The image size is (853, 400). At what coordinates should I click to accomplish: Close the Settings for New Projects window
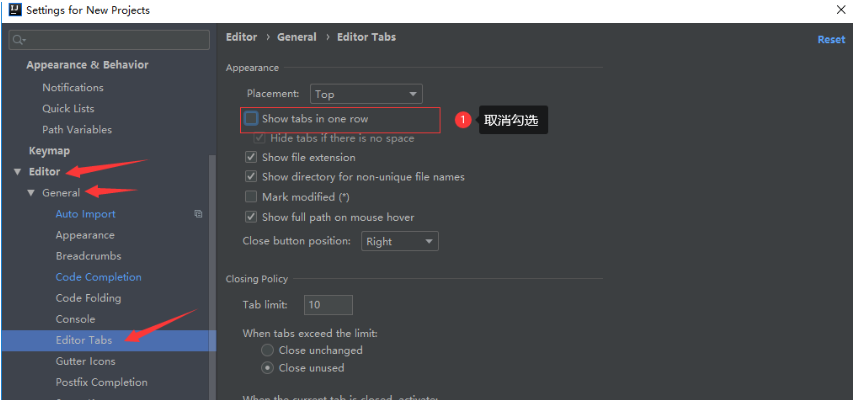click(x=841, y=10)
